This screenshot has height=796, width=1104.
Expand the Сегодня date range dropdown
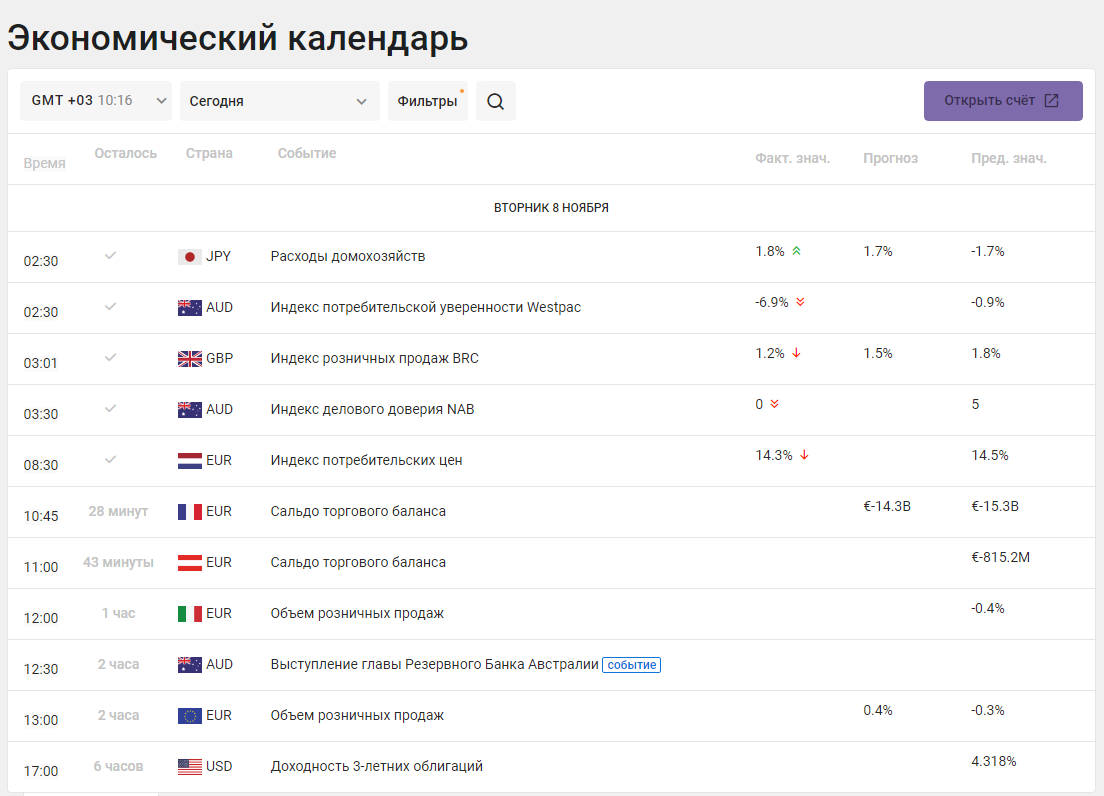280,101
